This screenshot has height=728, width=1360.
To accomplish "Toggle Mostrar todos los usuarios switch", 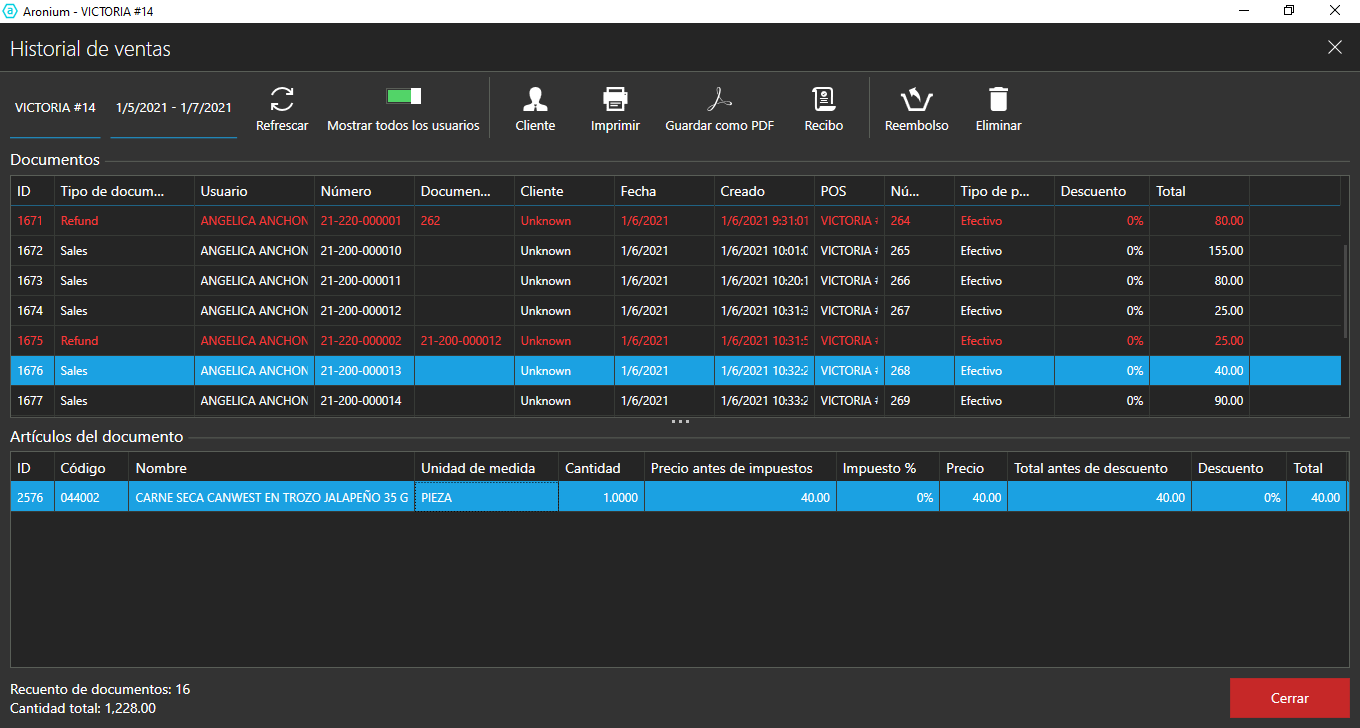I will (x=404, y=96).
